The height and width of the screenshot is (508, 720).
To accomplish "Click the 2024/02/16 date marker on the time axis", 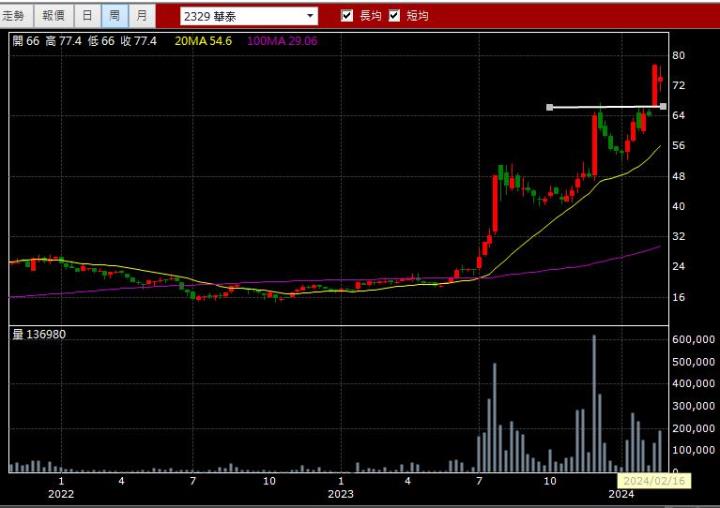I will click(x=652, y=480).
